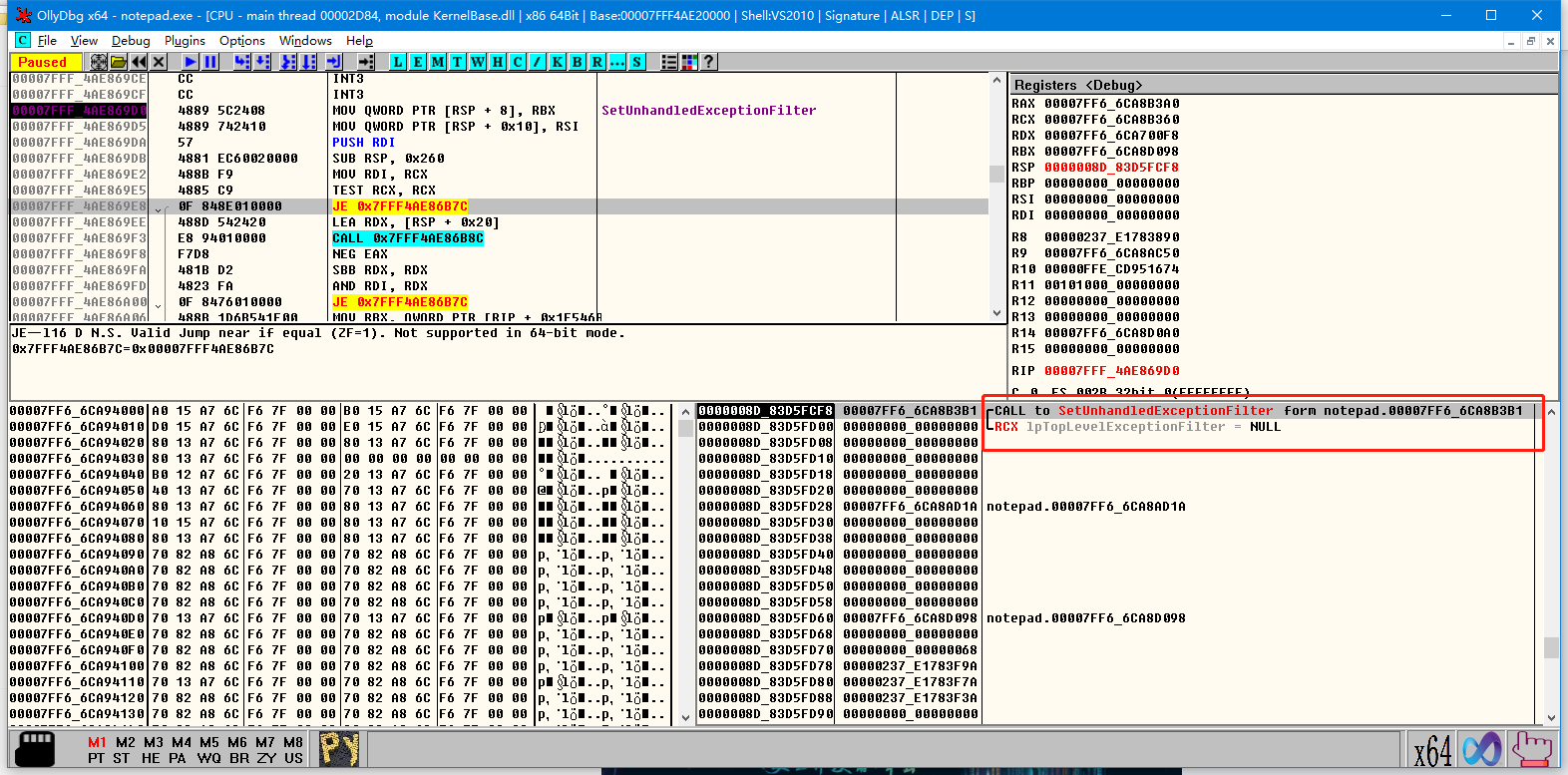Click the Open file folder icon
Screen dimensions: 1568x775
tap(119, 62)
